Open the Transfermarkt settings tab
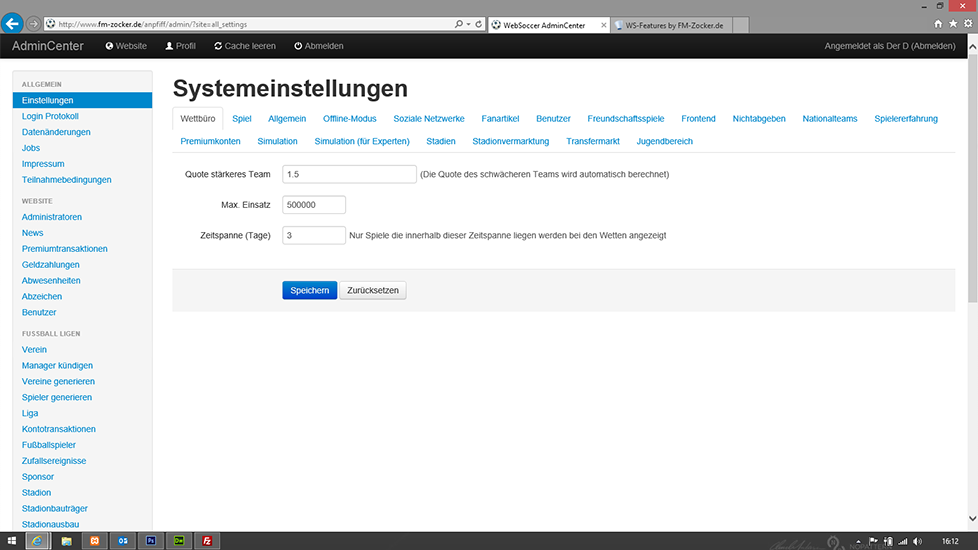Image resolution: width=978 pixels, height=550 pixels. (x=592, y=141)
